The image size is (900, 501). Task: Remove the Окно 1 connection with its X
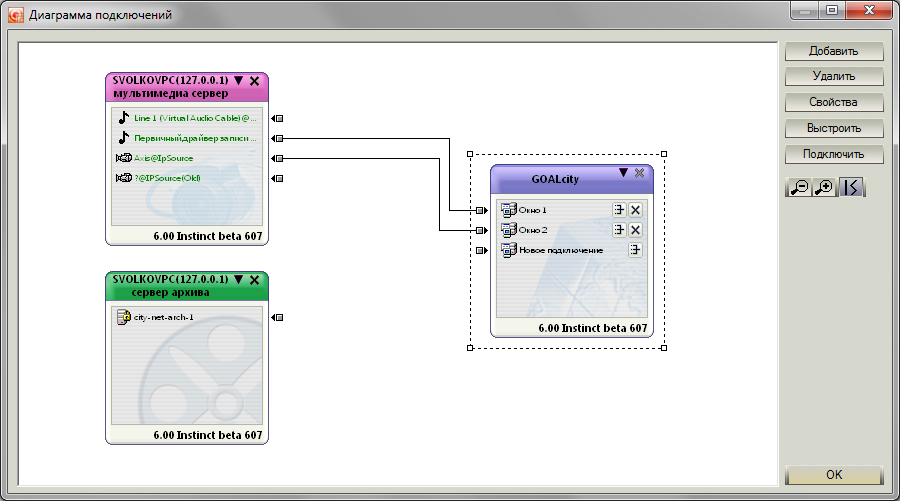635,210
